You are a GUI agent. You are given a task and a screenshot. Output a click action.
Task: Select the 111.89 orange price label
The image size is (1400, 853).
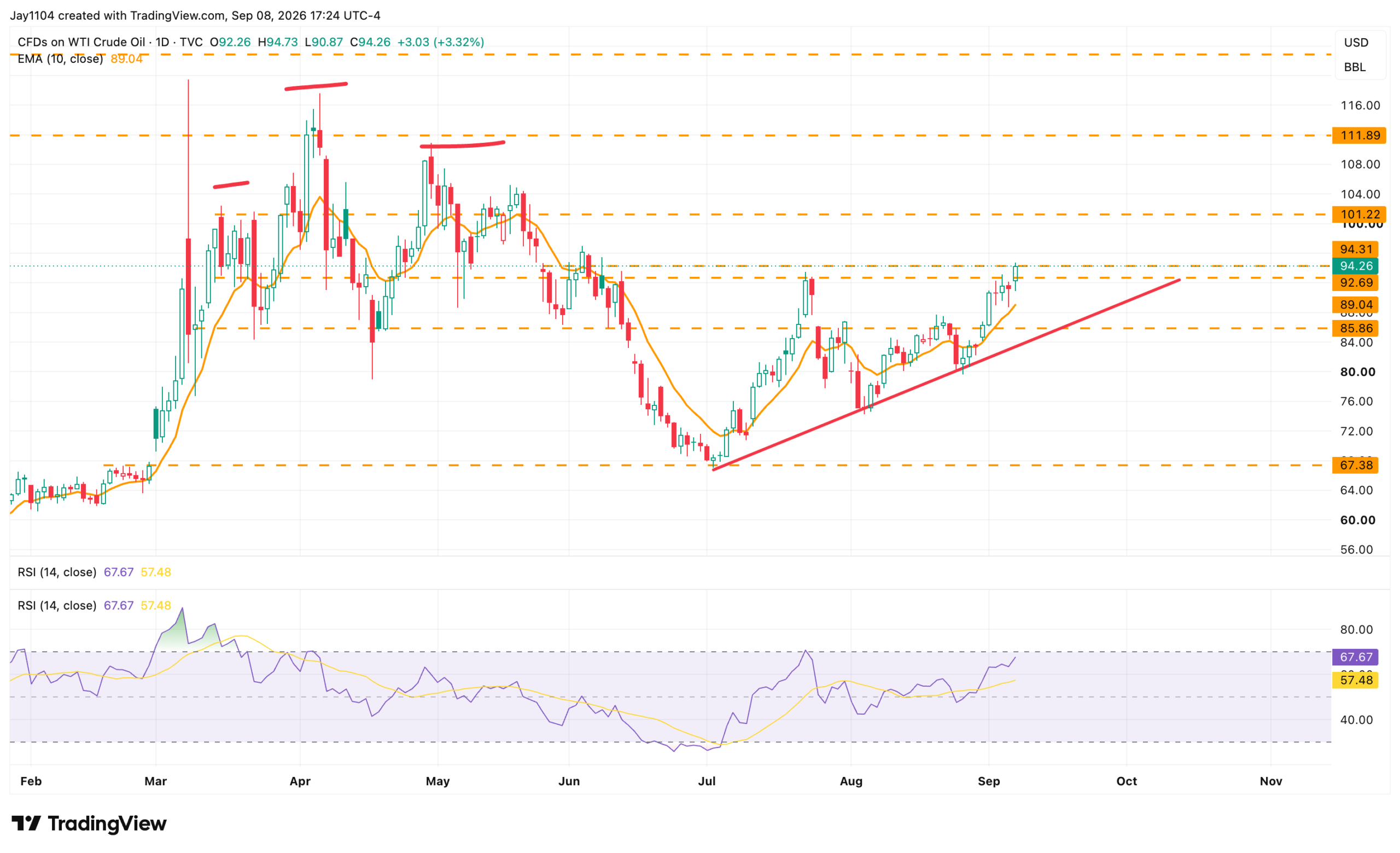(1359, 135)
